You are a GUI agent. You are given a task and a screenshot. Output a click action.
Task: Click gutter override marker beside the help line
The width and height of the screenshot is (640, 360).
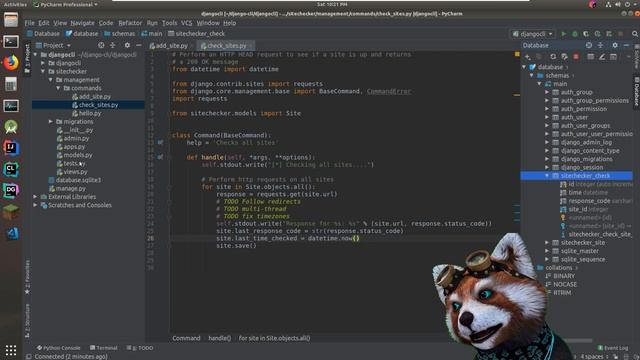[x=160, y=142]
